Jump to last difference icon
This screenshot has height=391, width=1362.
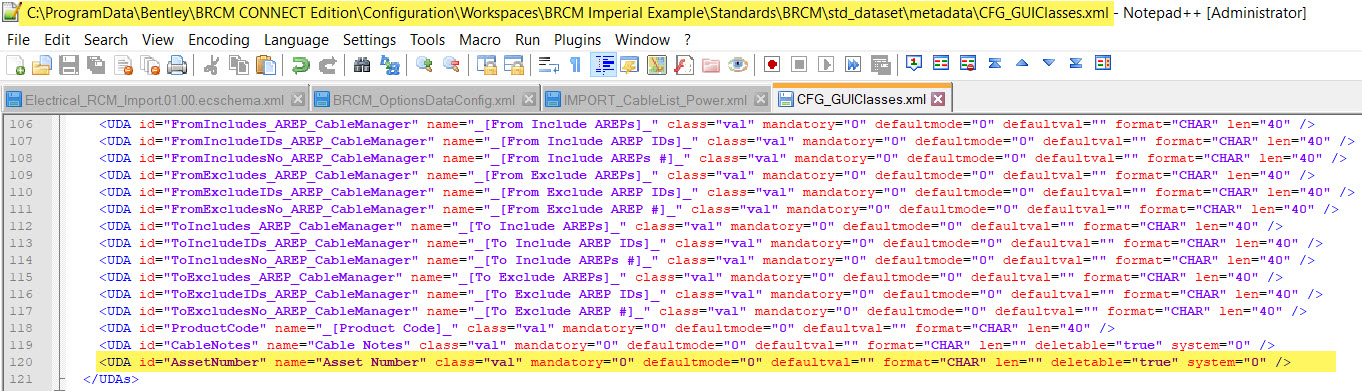click(1076, 63)
